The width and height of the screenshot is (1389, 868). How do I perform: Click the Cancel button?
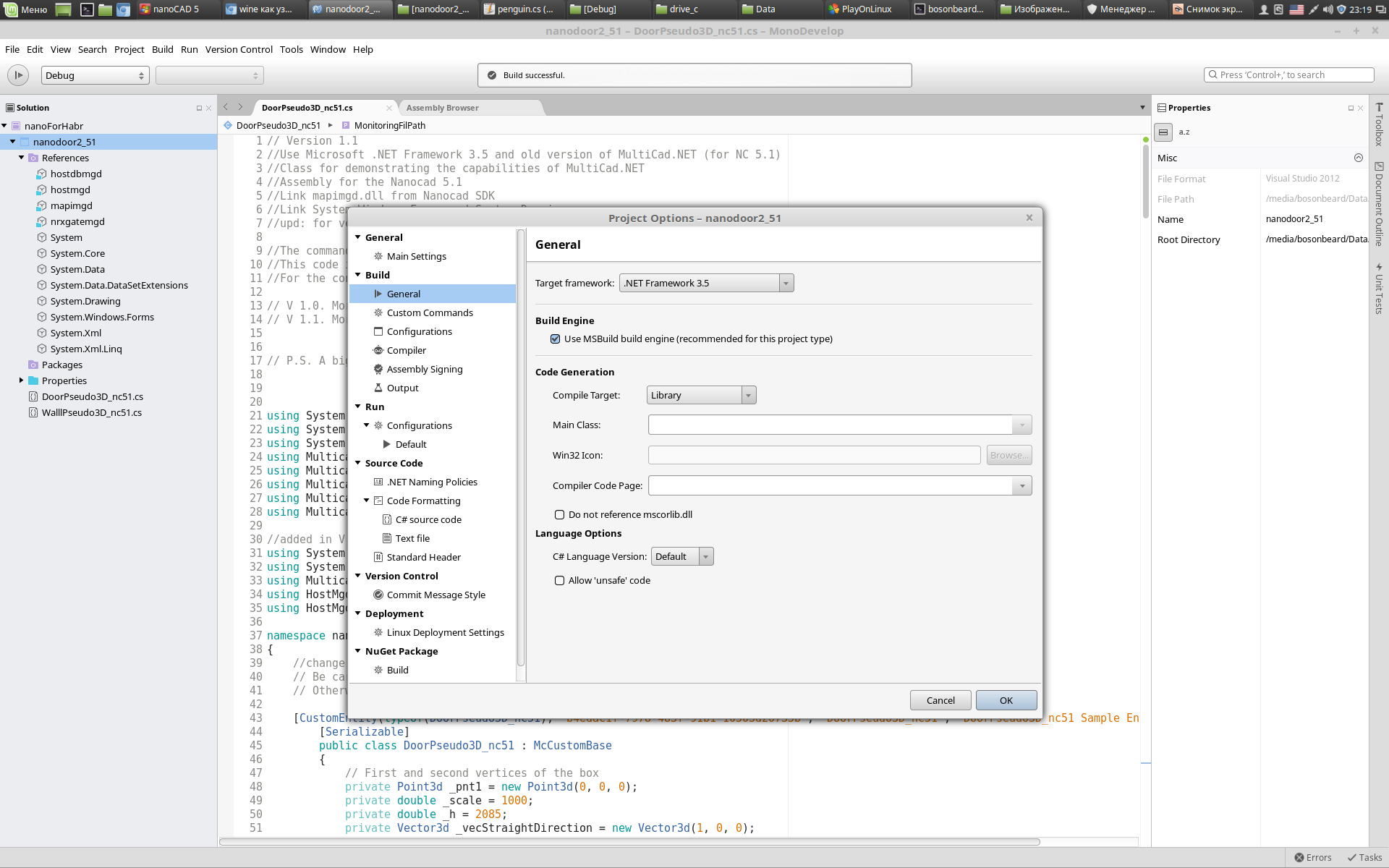940,700
